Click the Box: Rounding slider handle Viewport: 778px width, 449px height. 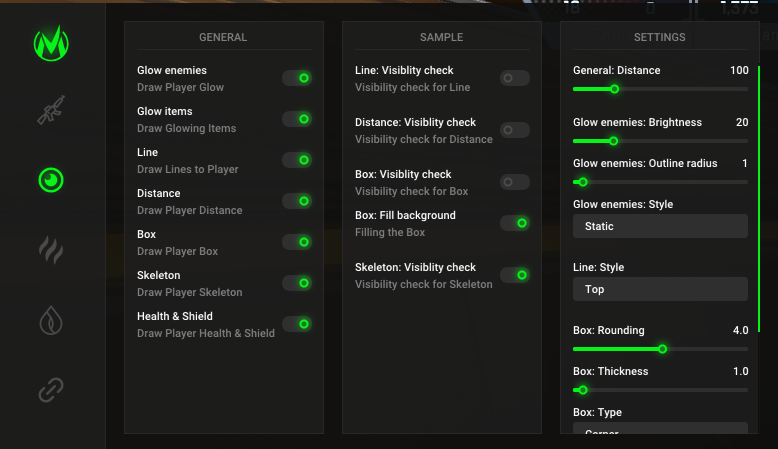click(662, 349)
